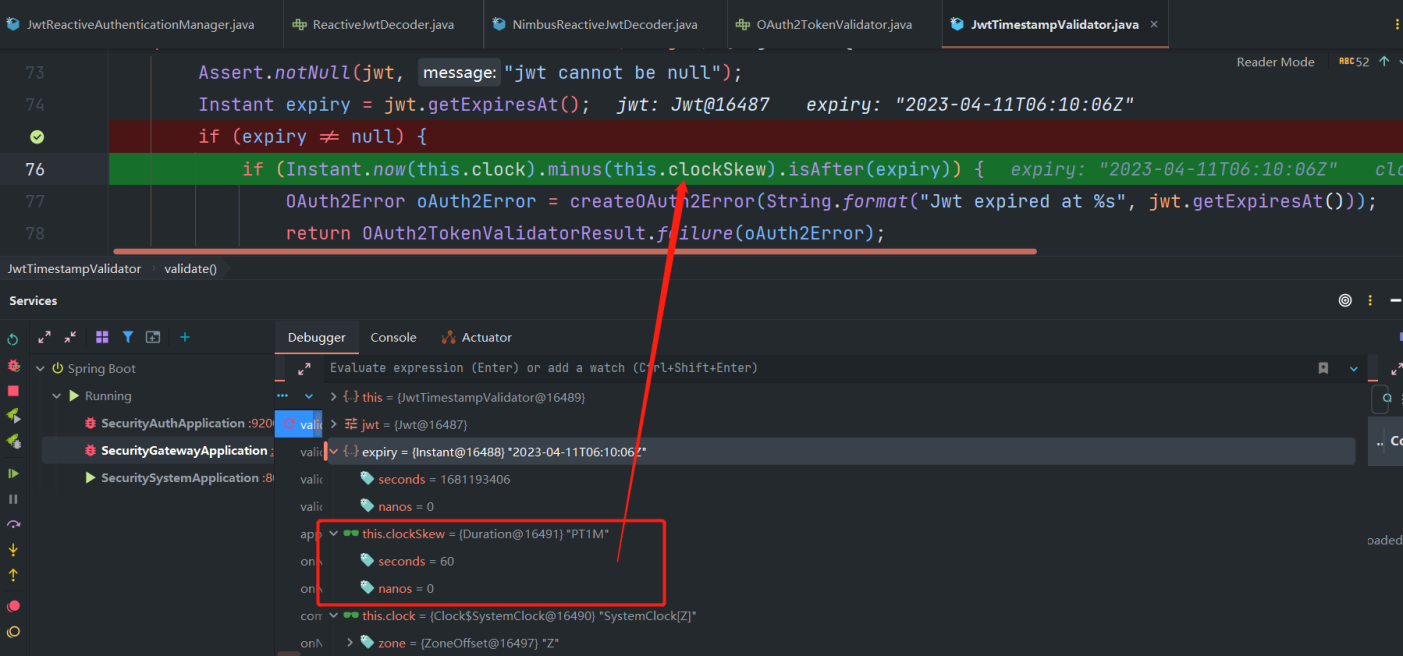
Task: Click the Rerun icon in Services sidebar
Action: coord(13,339)
